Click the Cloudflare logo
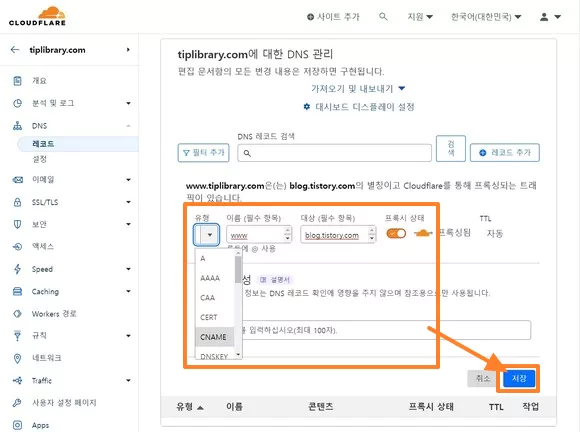Screen dimensions: 580x432 [x=37, y=16]
